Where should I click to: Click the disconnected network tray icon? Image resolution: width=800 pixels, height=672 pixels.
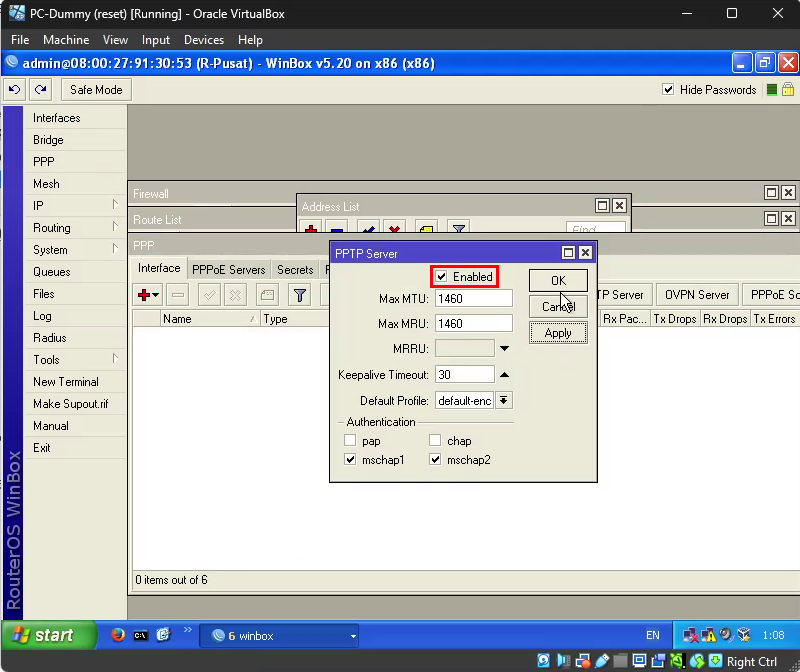click(690, 636)
